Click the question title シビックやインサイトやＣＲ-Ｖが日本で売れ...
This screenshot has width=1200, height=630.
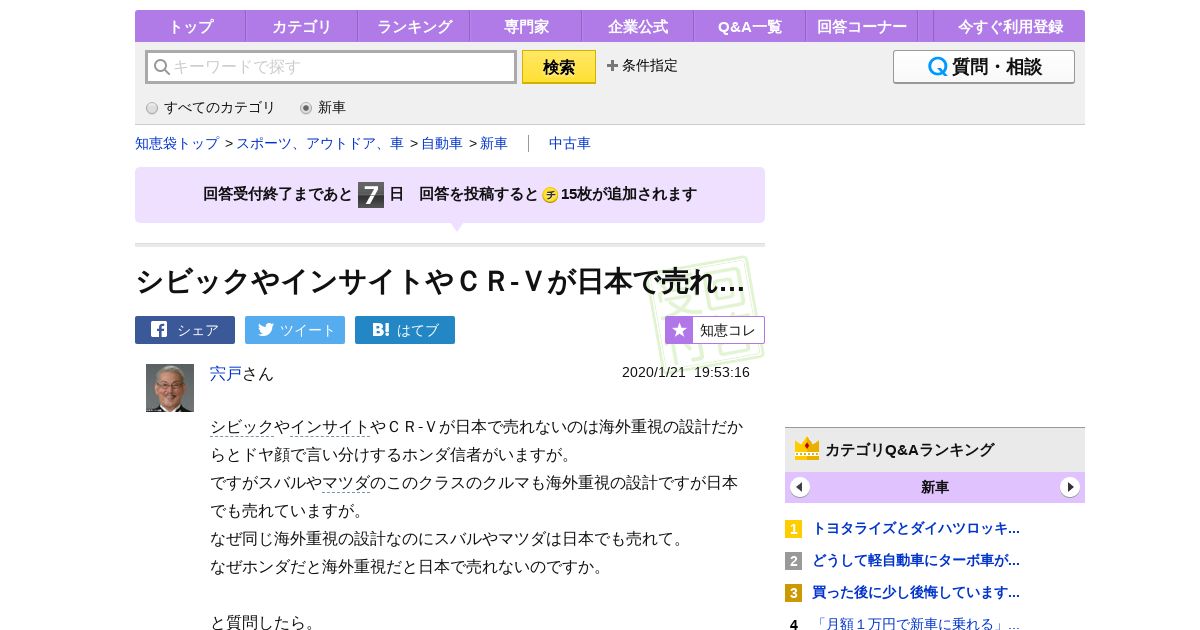pos(440,282)
